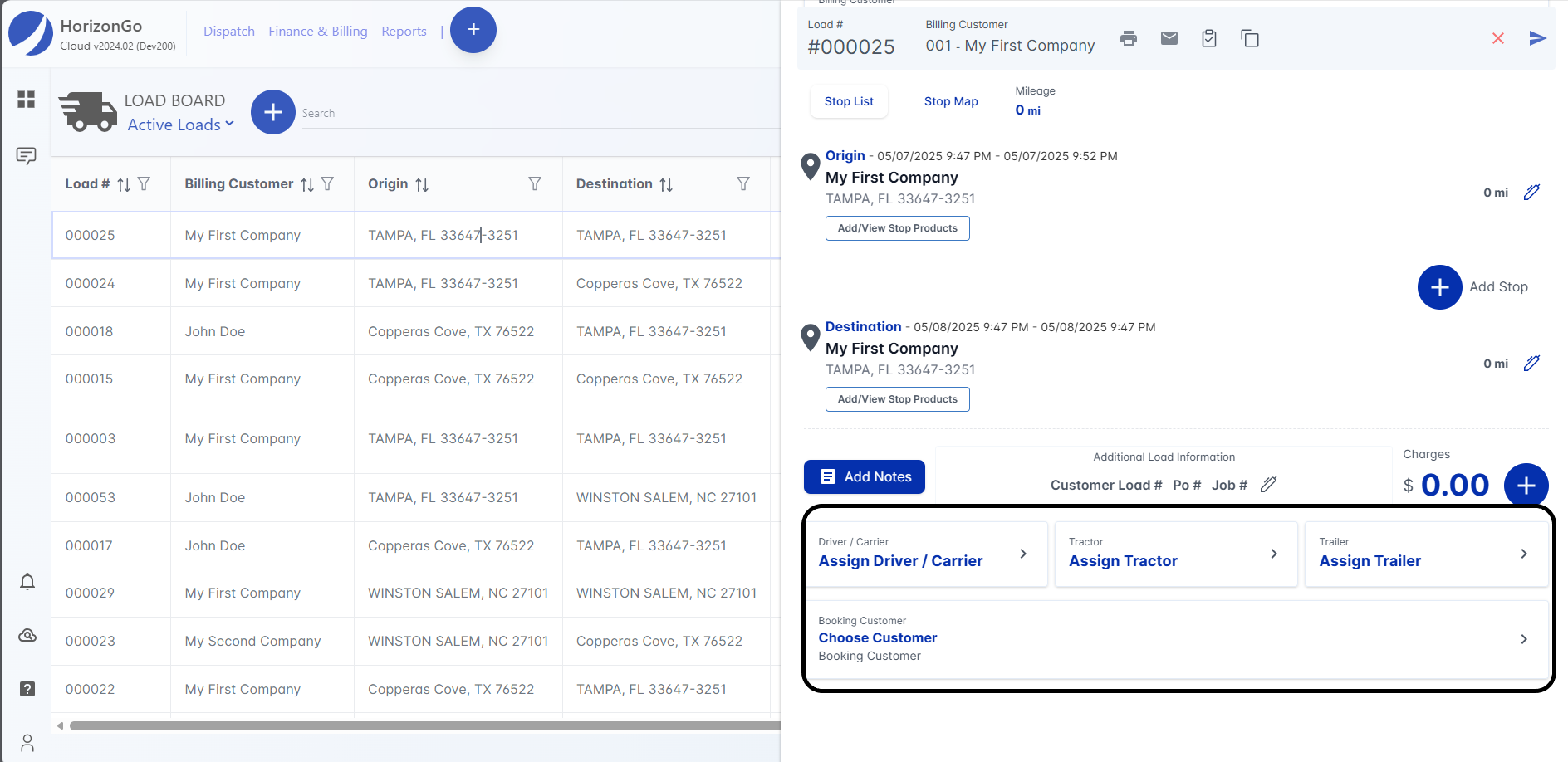
Task: Open the Finance & Billing menu
Action: point(317,32)
